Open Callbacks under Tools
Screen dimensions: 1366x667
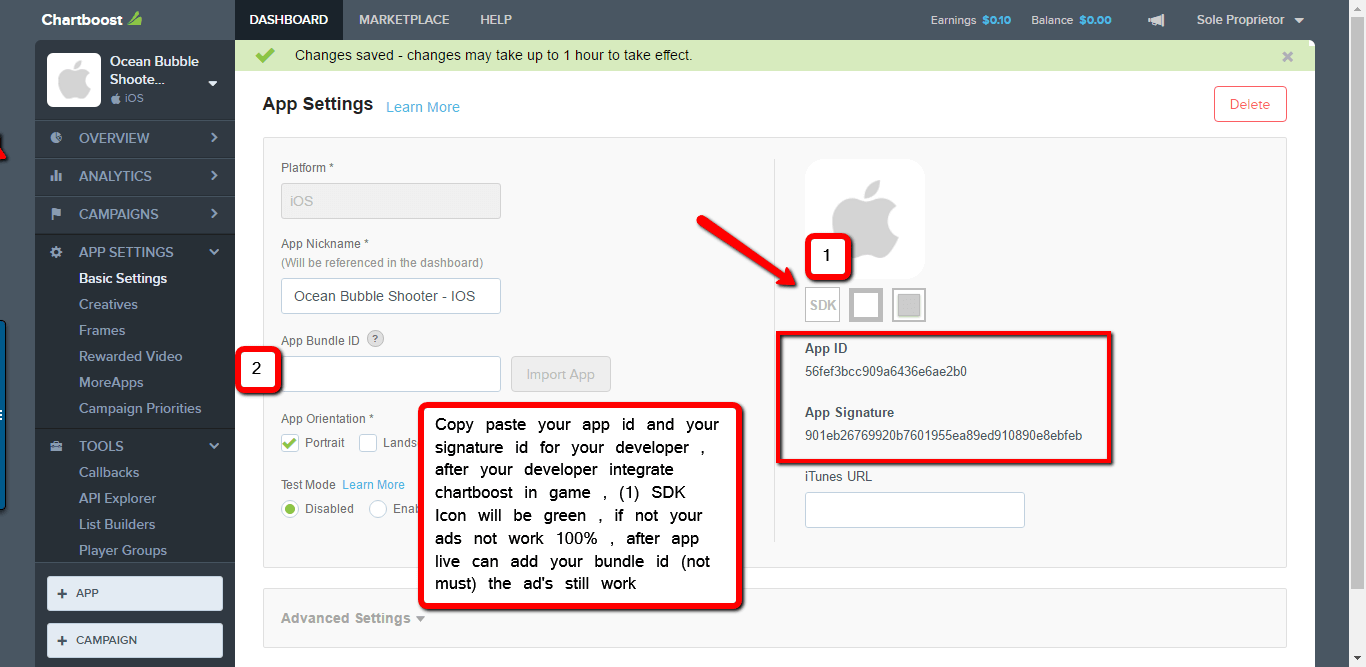pos(109,472)
